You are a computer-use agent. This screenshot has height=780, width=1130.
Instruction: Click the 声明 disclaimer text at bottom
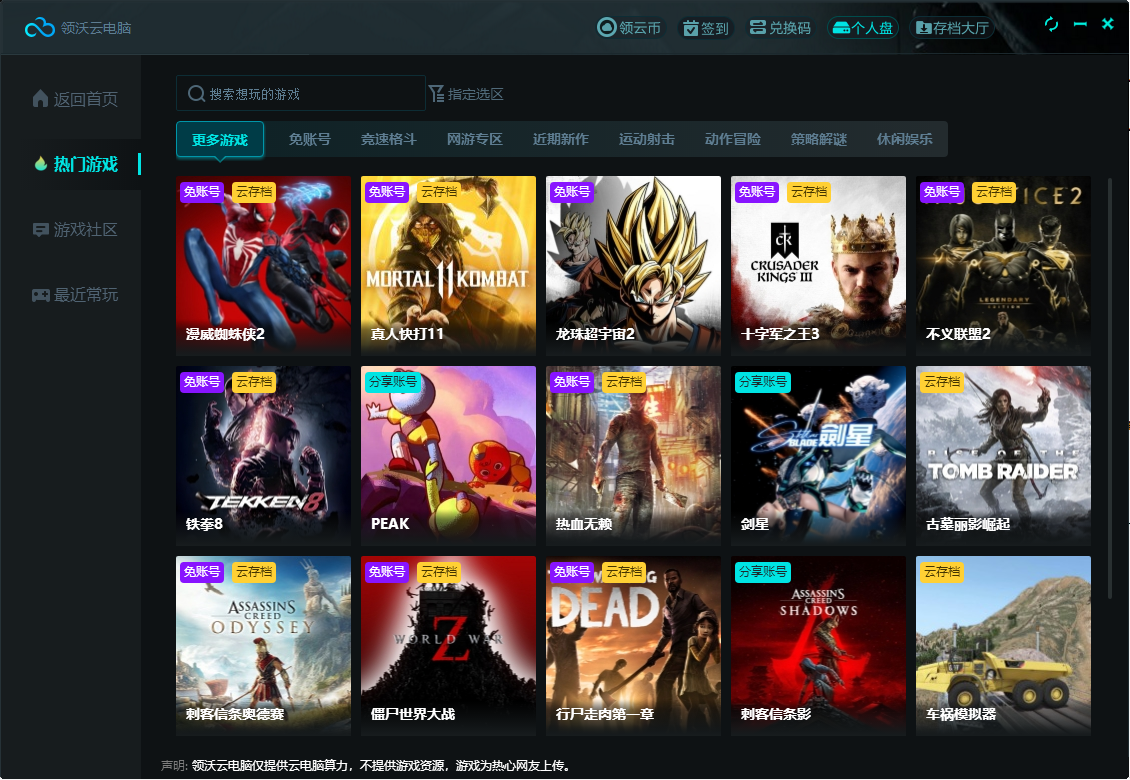[367, 766]
